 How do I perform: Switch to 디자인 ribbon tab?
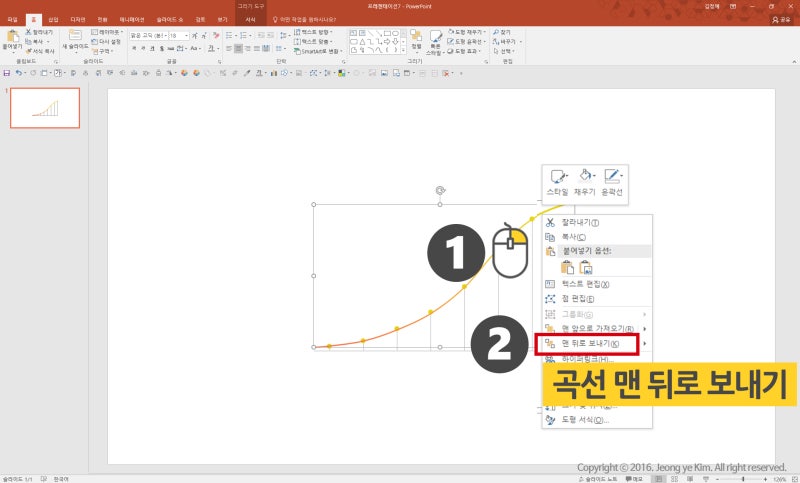(77, 19)
